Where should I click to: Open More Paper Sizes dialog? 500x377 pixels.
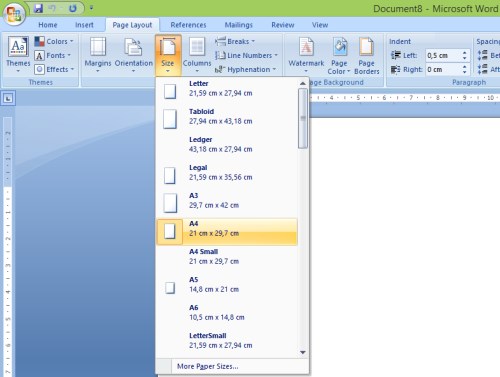click(x=232, y=366)
